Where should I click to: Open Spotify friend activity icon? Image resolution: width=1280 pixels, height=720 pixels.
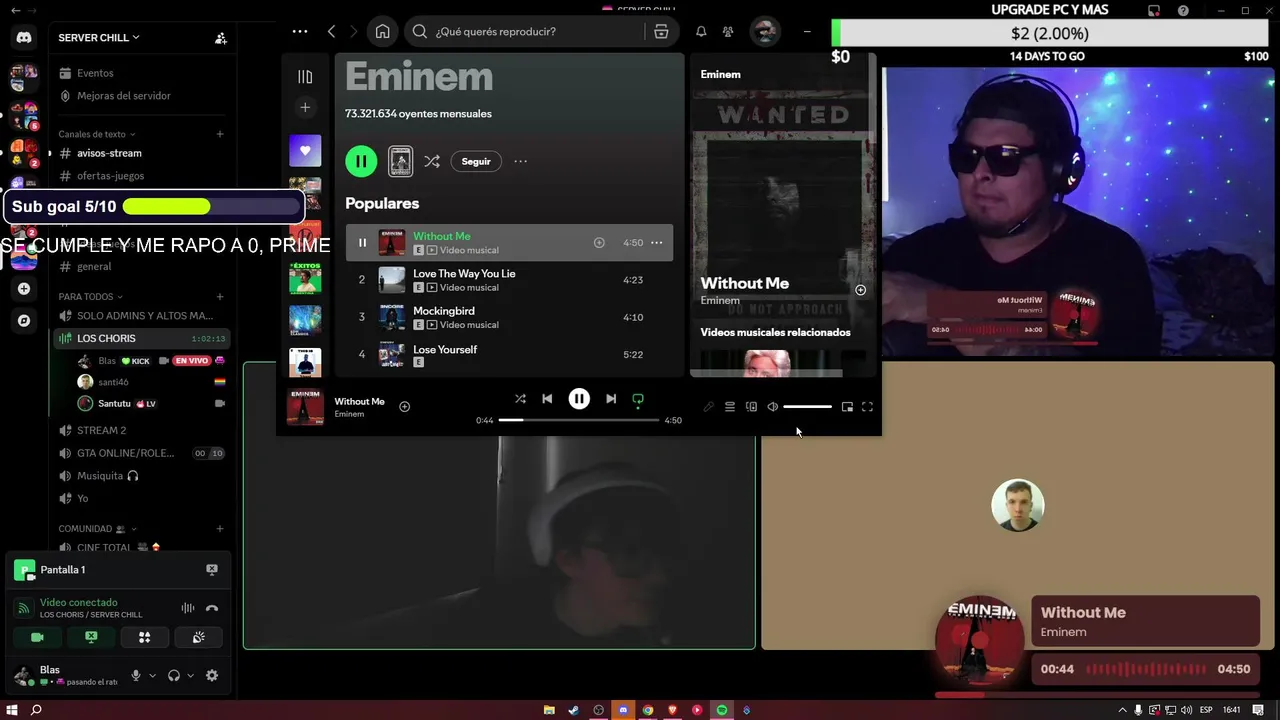(x=728, y=31)
